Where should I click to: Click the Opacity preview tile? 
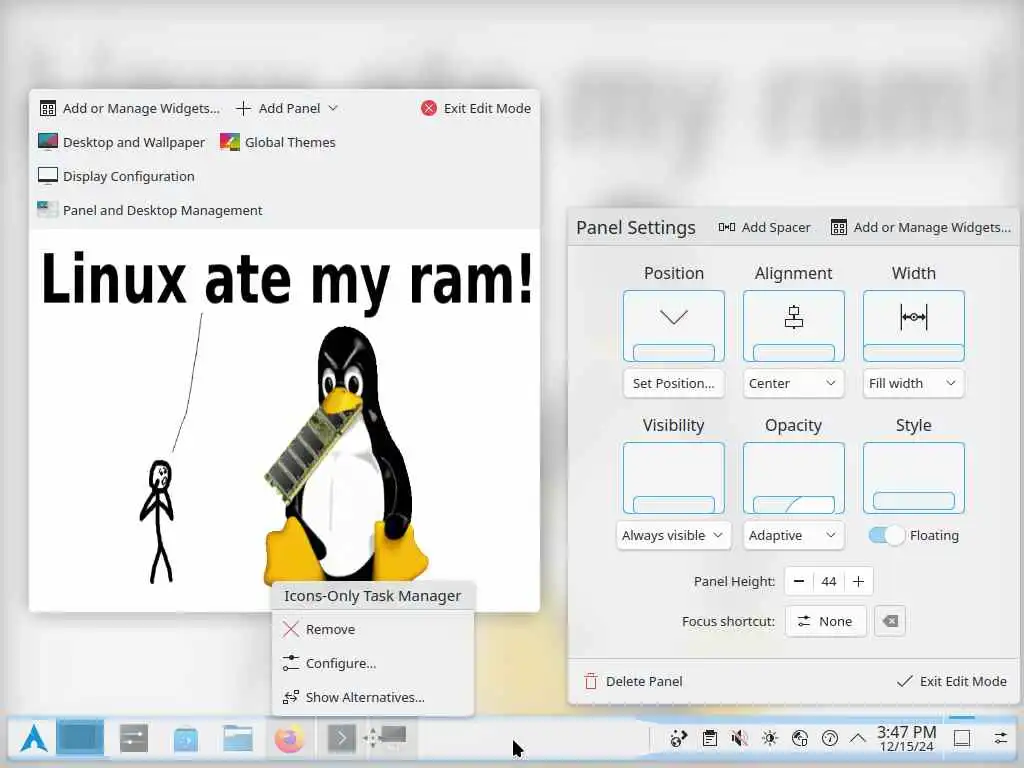pyautogui.click(x=793, y=478)
